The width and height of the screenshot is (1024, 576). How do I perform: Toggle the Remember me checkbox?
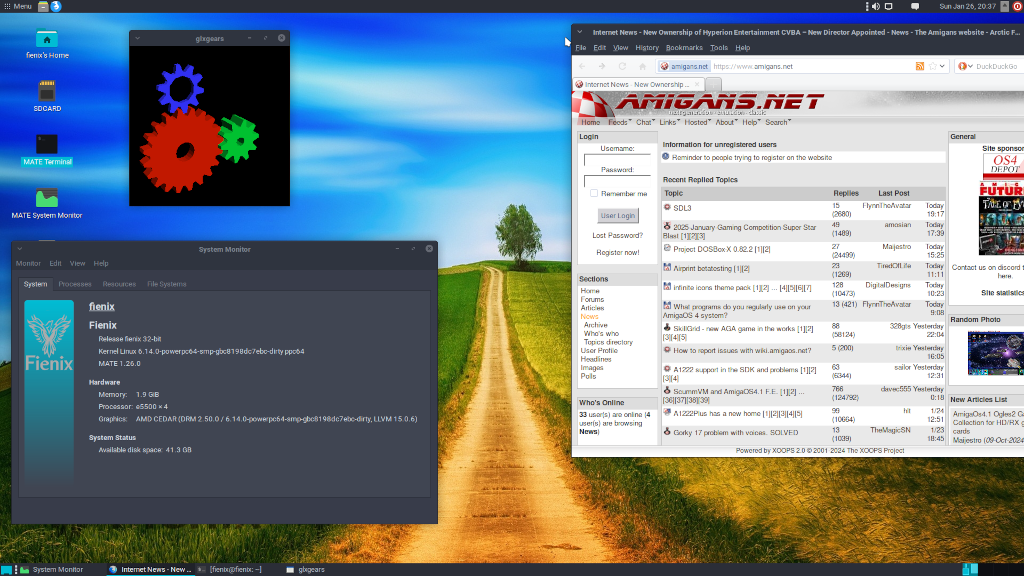[x=594, y=193]
